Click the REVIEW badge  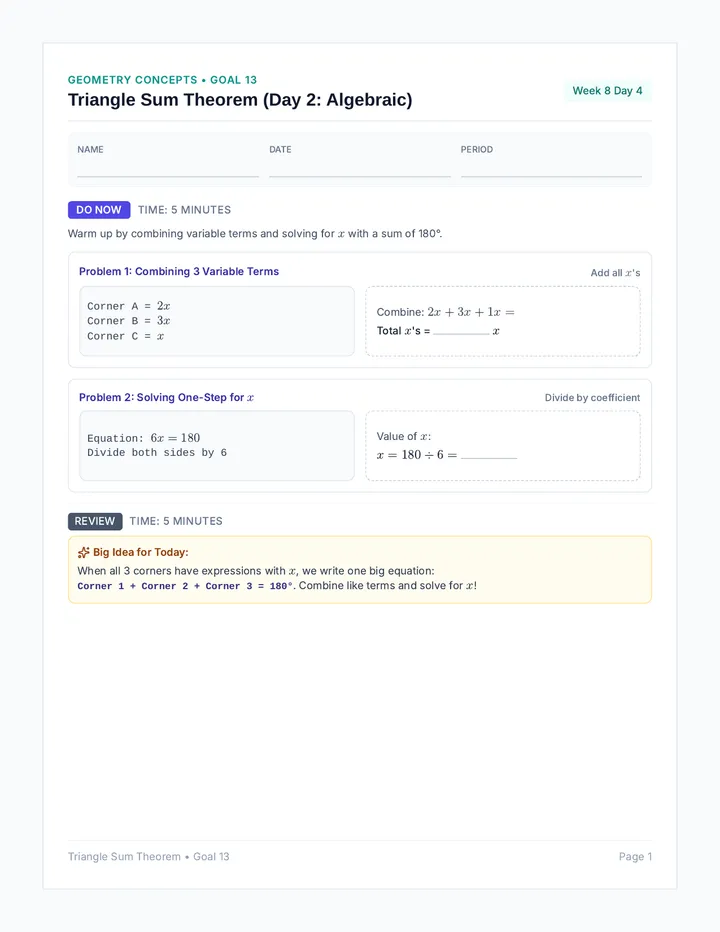(95, 521)
